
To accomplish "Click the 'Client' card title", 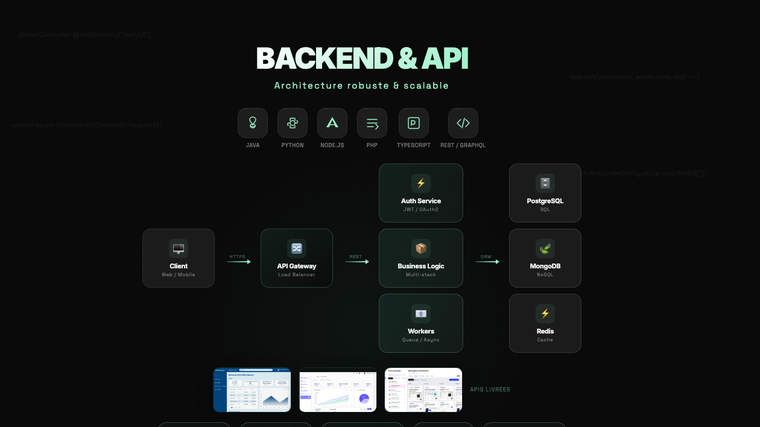I will [178, 266].
